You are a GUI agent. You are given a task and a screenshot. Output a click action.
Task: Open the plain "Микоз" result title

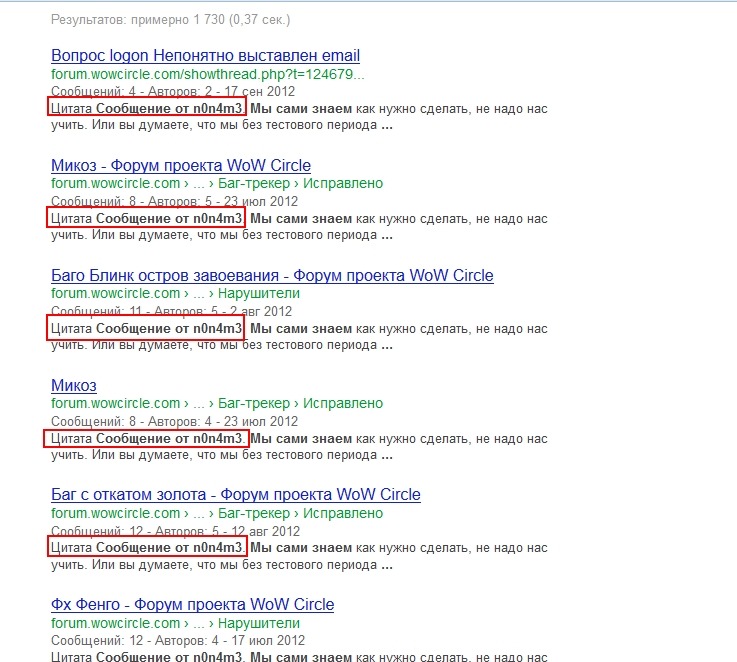[x=74, y=386]
